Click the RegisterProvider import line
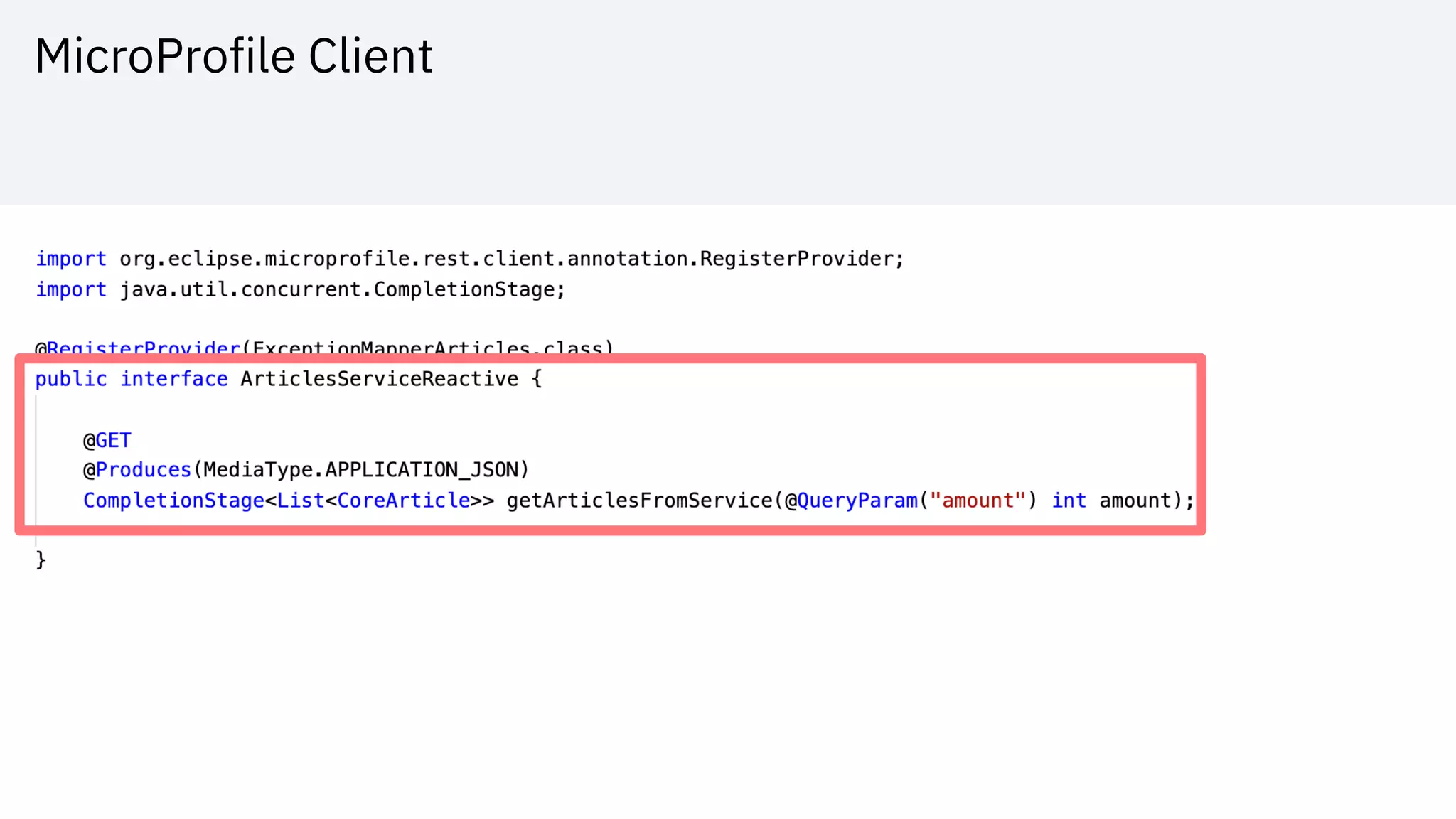The width and height of the screenshot is (1456, 819). pos(470,259)
